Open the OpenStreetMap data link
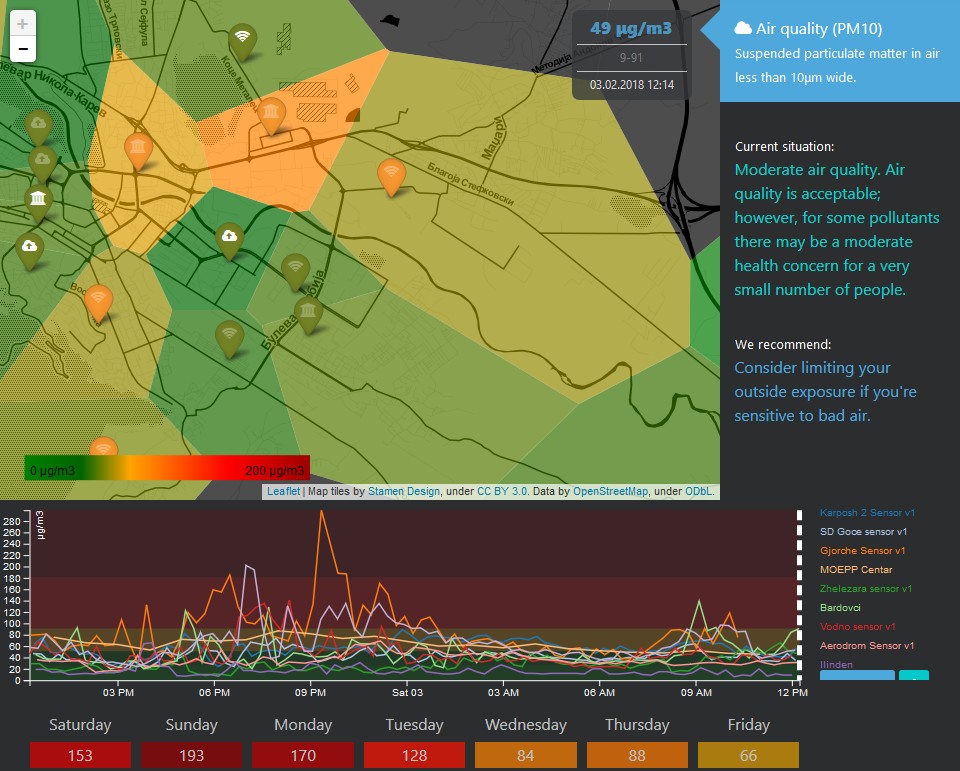960x771 pixels. (x=610, y=492)
